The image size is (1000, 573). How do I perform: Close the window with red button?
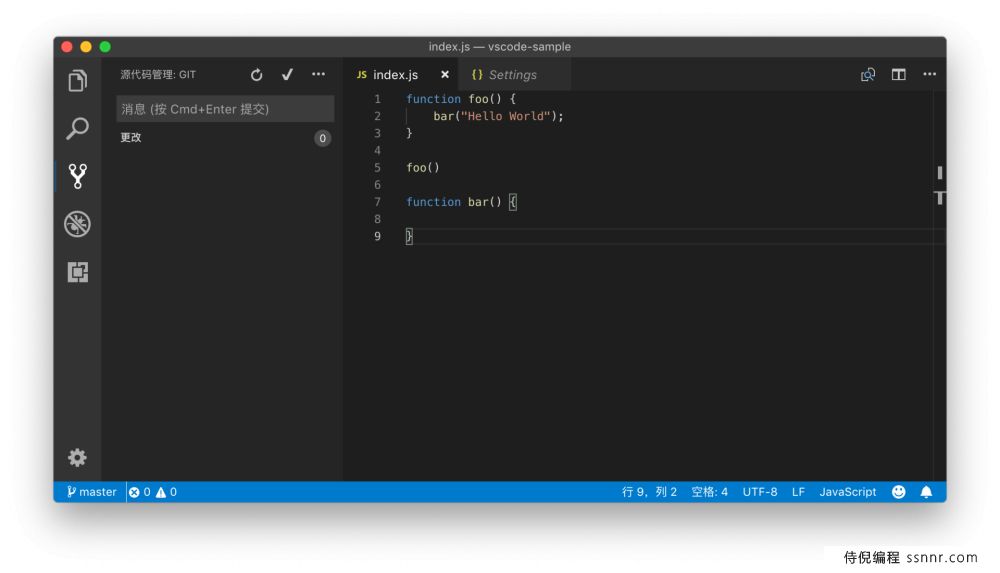click(x=67, y=47)
